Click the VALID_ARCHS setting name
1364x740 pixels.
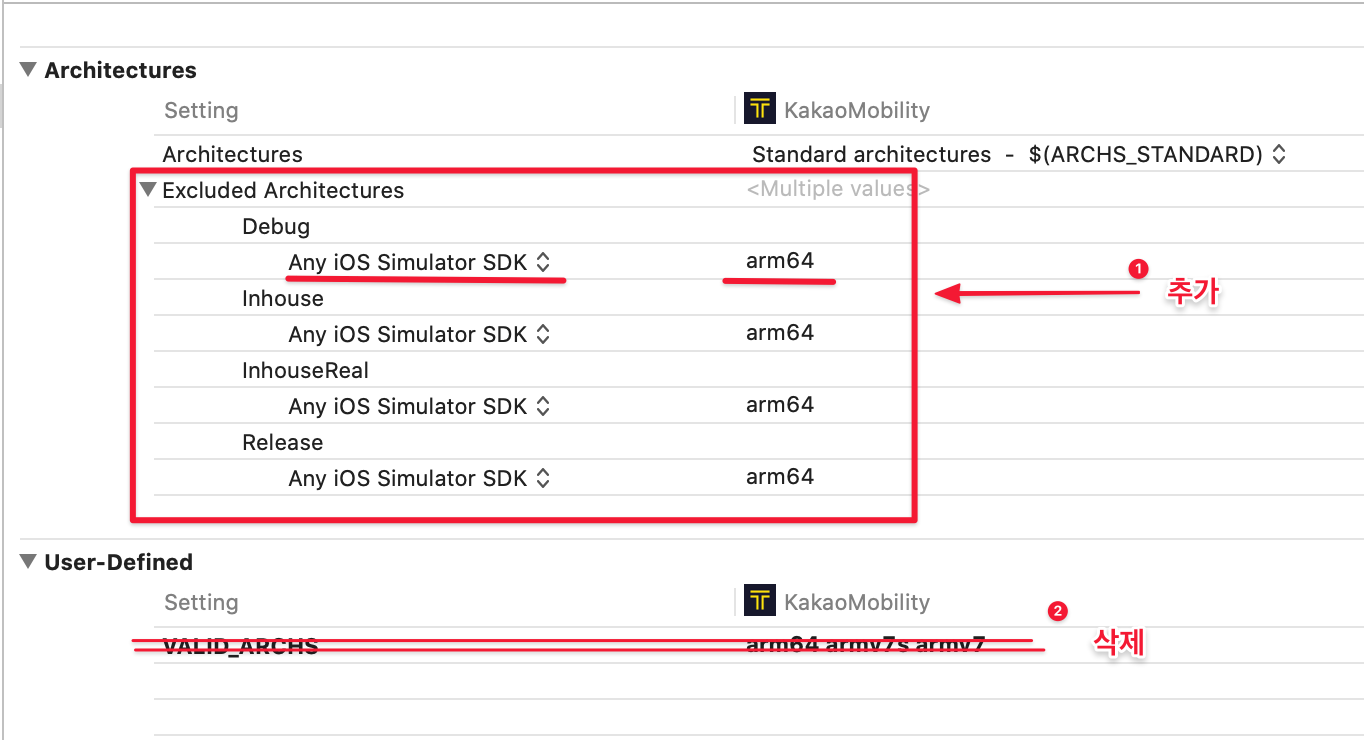pos(240,645)
